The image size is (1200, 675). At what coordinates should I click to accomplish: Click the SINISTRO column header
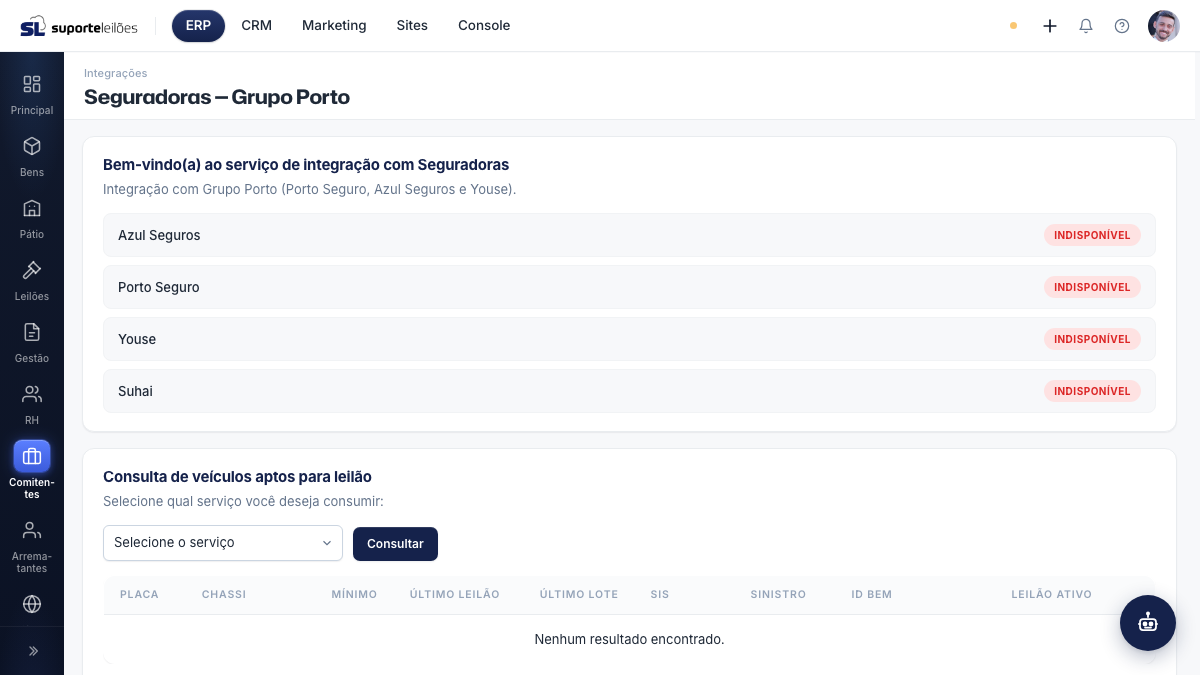[x=778, y=594]
